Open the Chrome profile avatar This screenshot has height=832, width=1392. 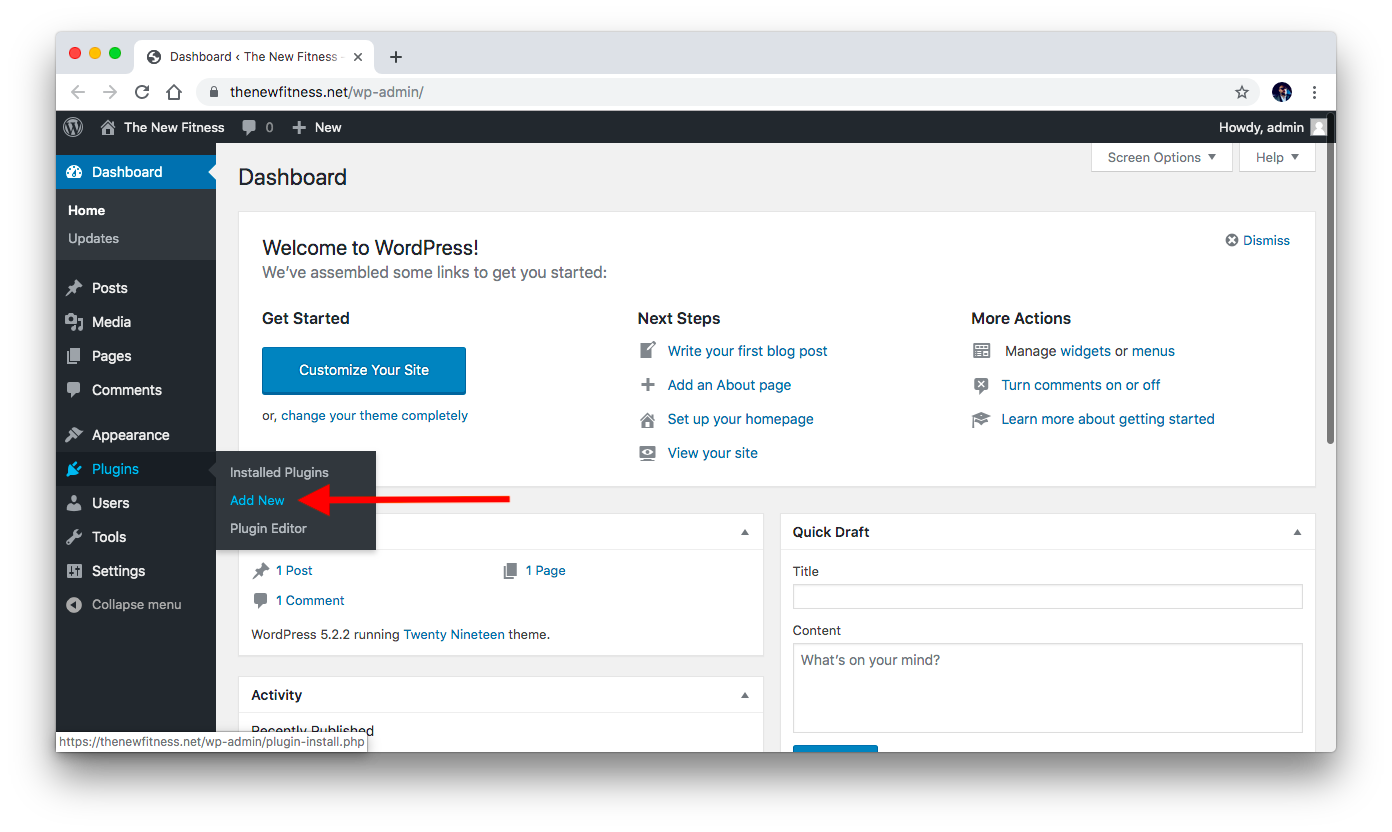1282,92
